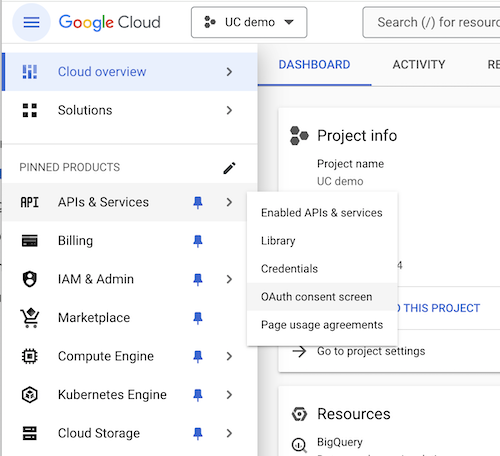Open the Marketplace menu label

click(94, 318)
